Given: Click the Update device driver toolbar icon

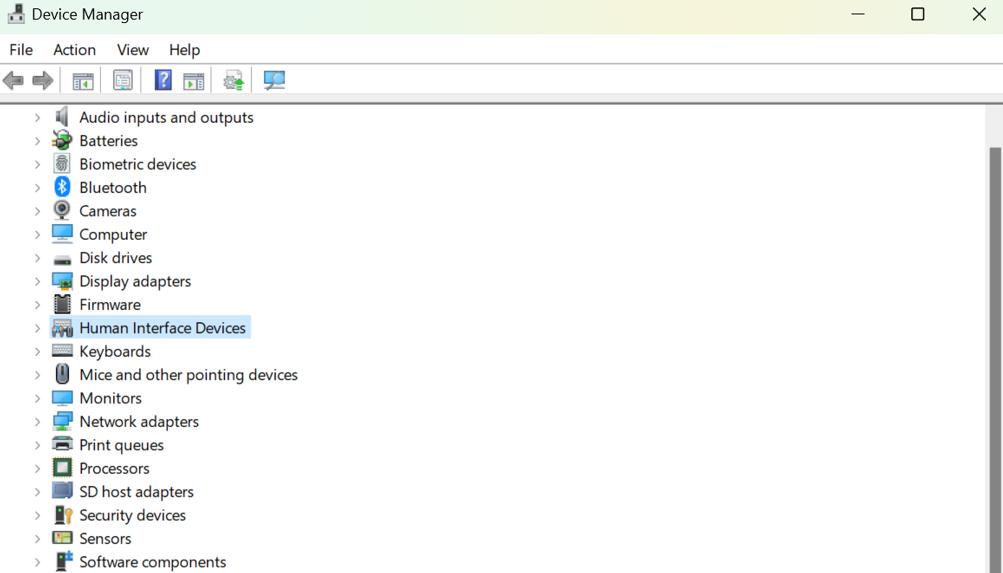Looking at the screenshot, I should pos(233,81).
